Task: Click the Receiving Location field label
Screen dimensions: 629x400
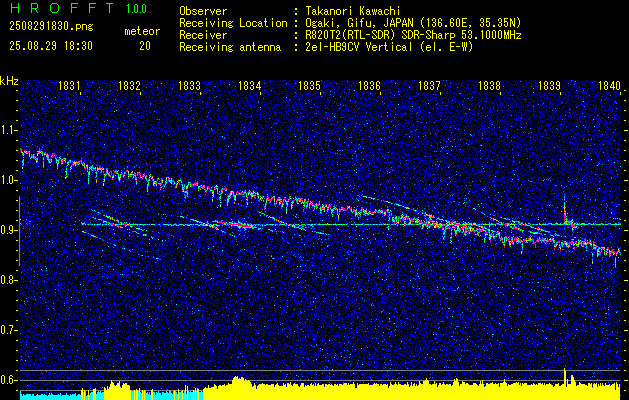Action: [233, 23]
